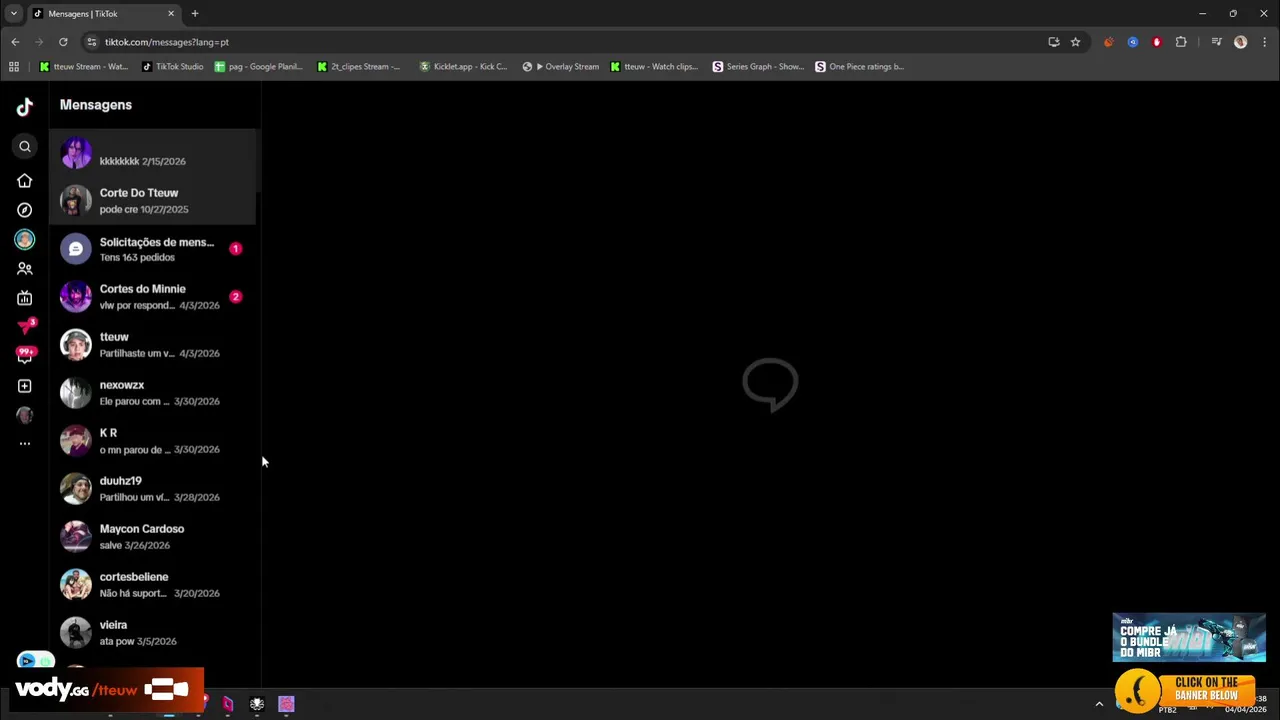
Task: Open the Kicklet.app bookmark
Action: tap(463, 67)
